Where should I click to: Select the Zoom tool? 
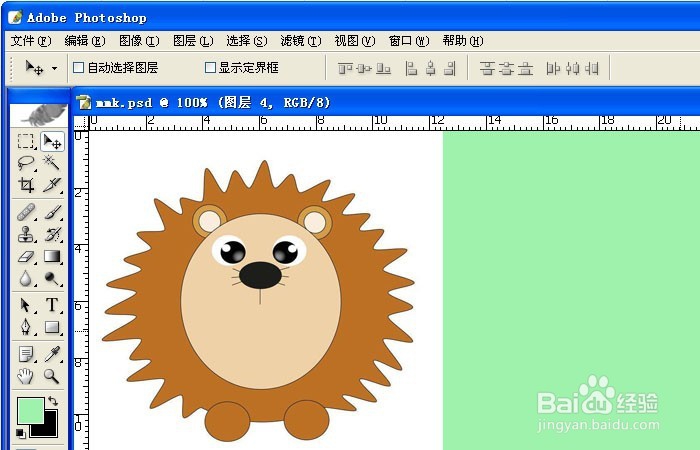pyautogui.click(x=52, y=376)
